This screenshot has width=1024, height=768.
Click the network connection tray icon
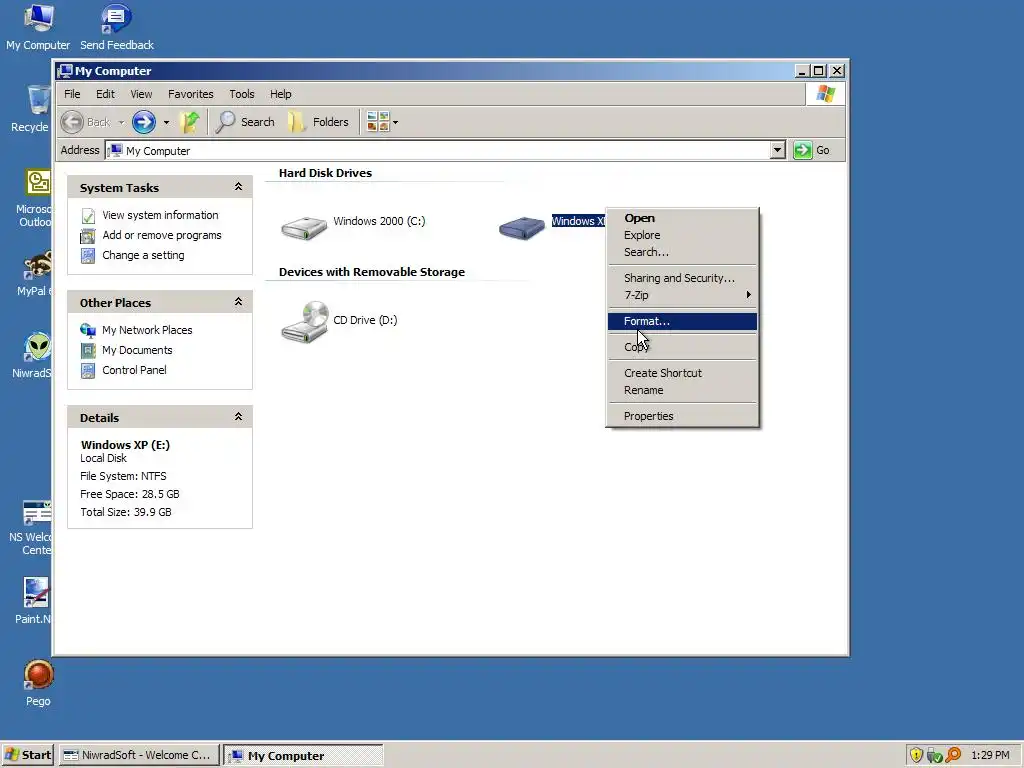point(934,756)
